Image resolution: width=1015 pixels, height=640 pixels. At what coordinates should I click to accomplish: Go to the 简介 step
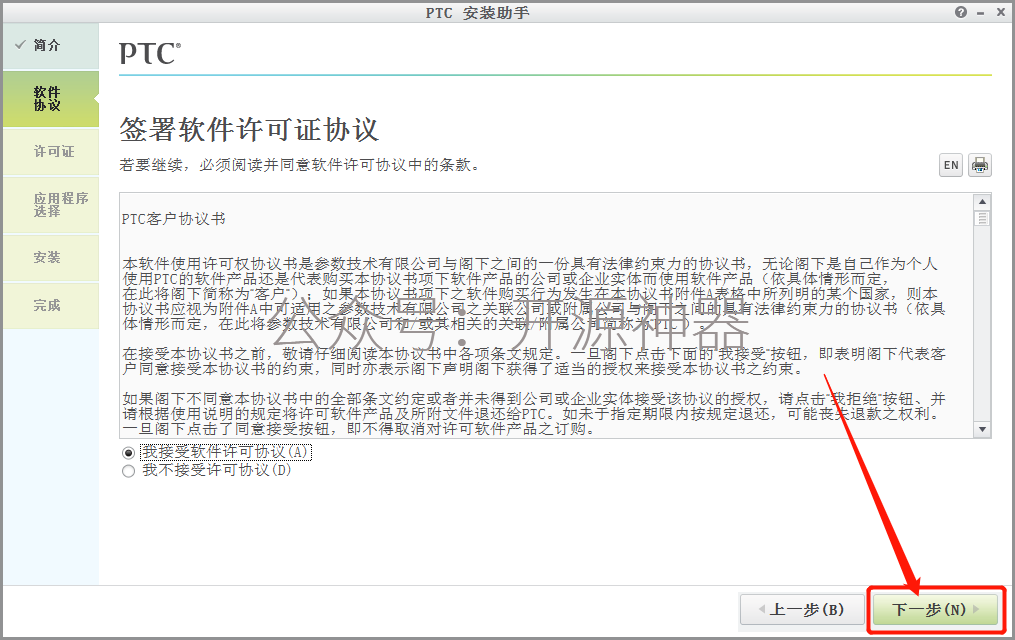coord(51,45)
